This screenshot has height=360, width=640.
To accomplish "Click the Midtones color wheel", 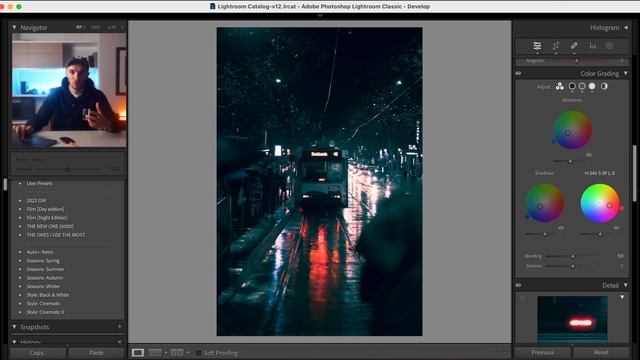I will tap(572, 130).
